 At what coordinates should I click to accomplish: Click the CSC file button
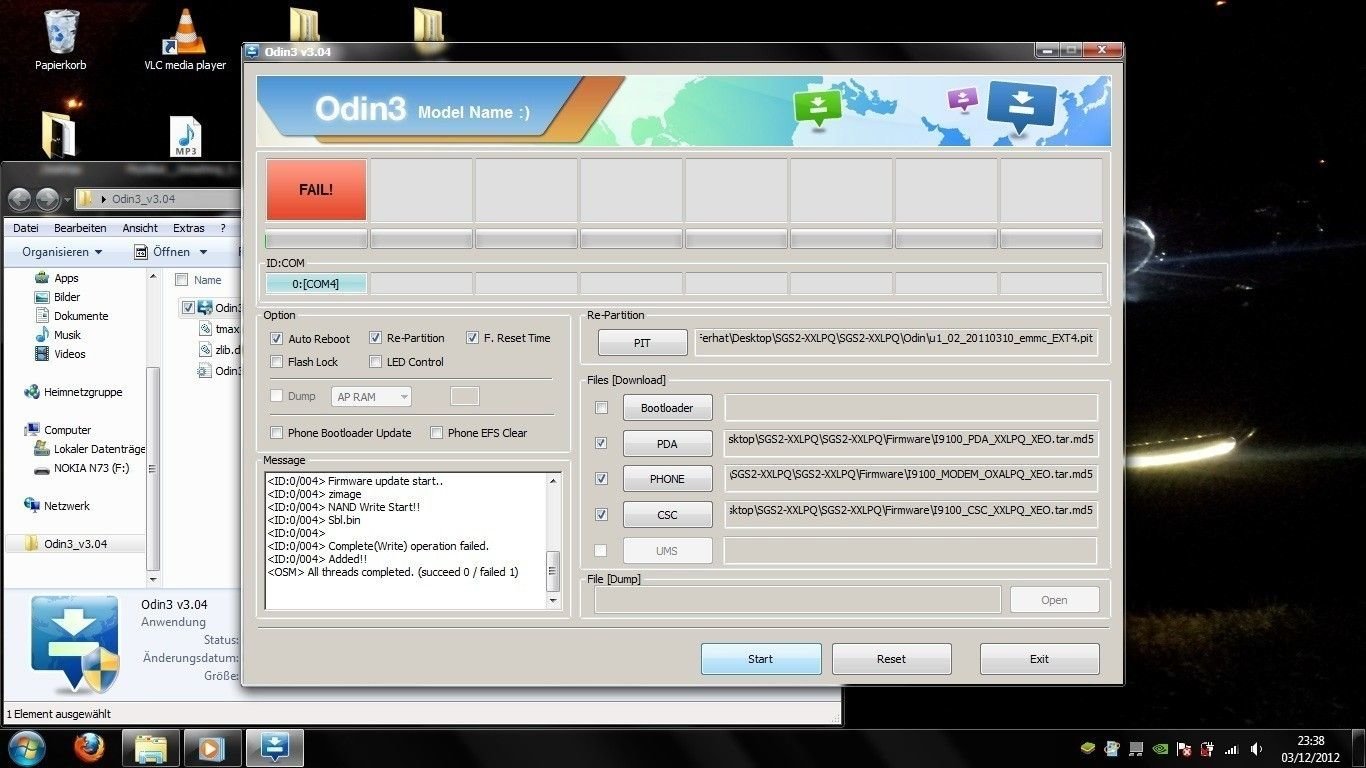pyautogui.click(x=667, y=515)
